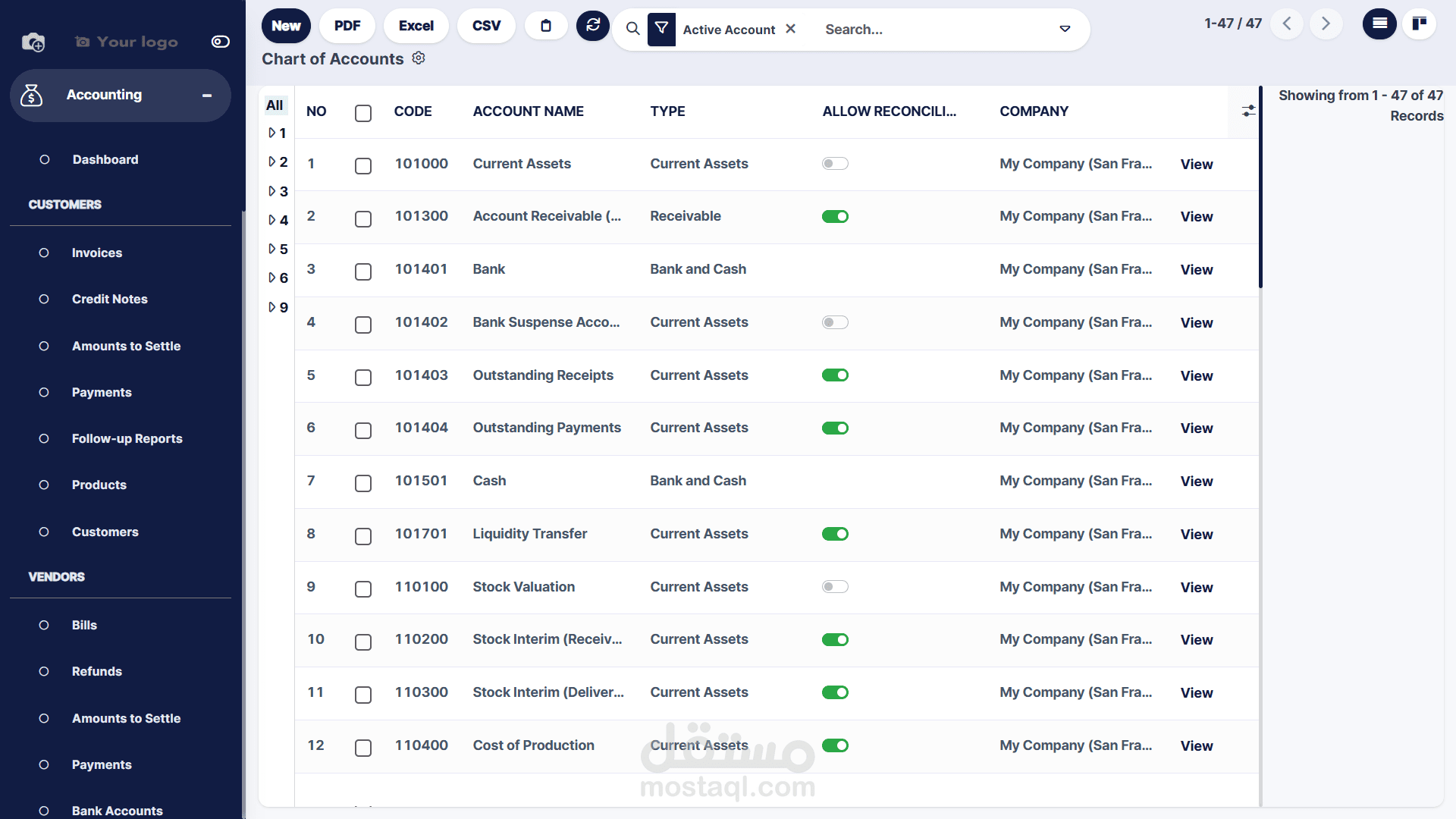Switch to list view icon
This screenshot has width=1456, height=819.
point(1379,24)
